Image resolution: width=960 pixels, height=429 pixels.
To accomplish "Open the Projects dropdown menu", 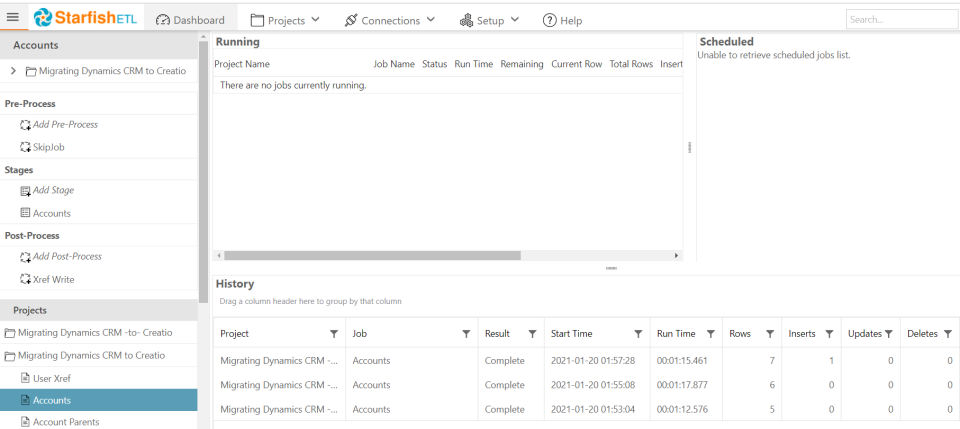I will point(285,20).
